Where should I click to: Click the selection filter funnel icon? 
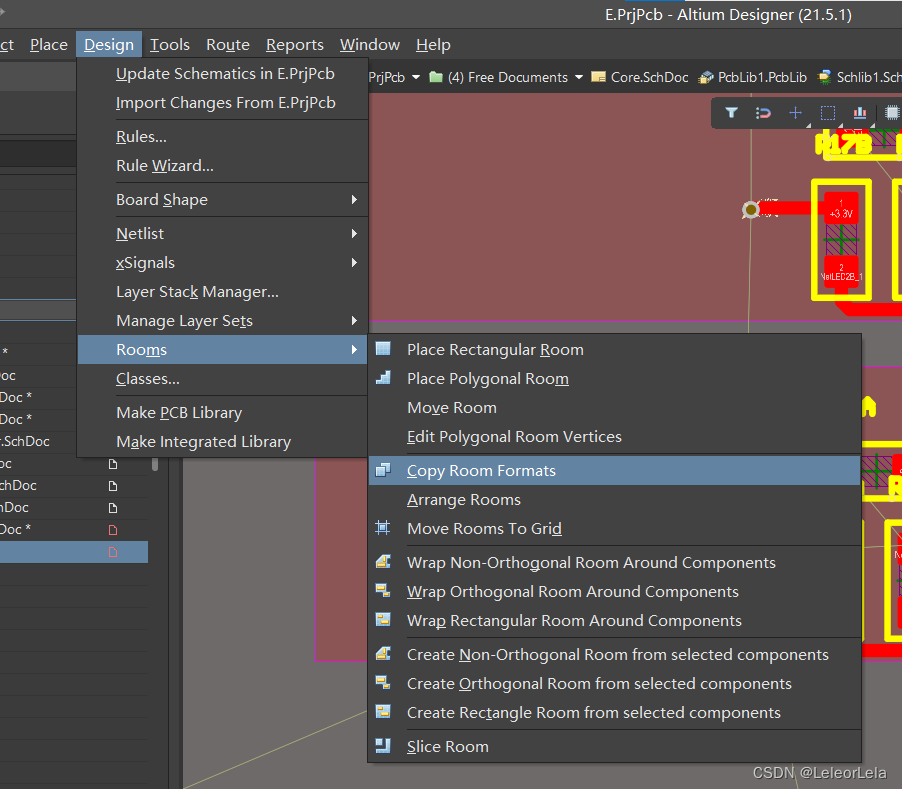(x=731, y=113)
